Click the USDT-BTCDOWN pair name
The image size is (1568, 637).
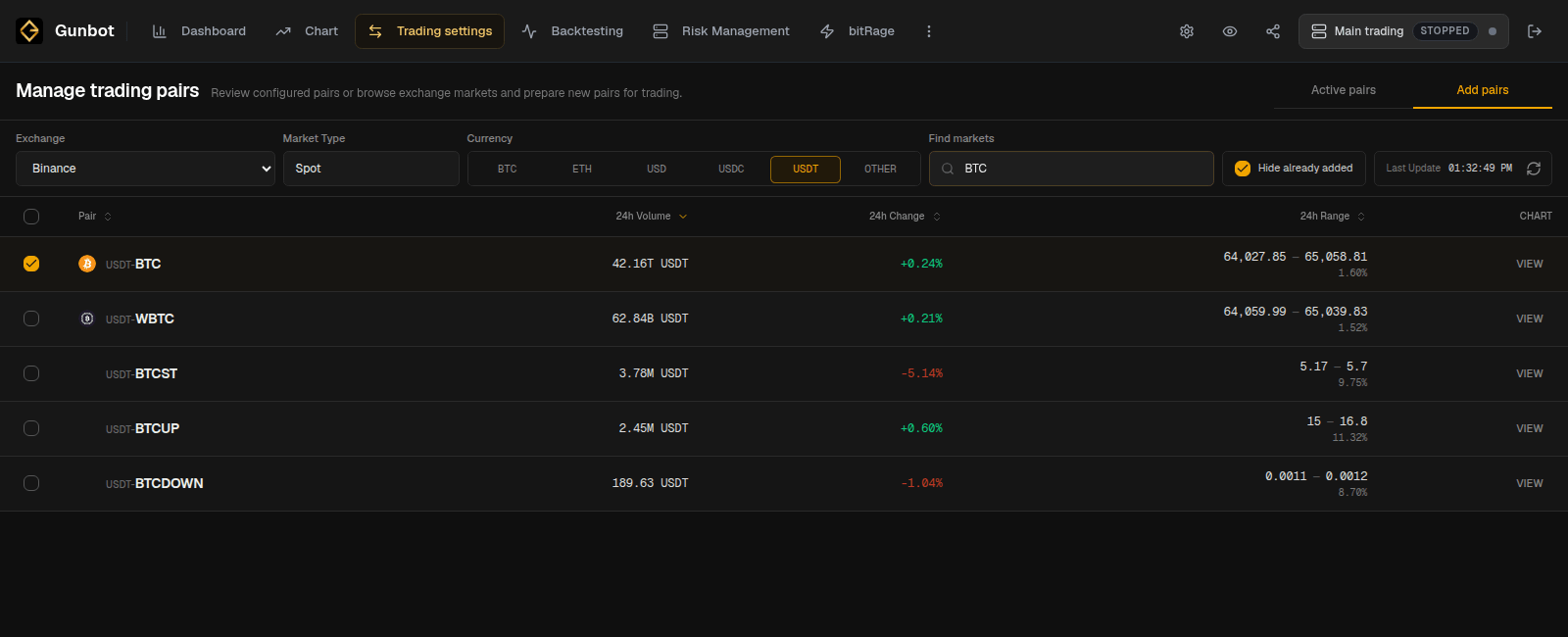click(155, 484)
